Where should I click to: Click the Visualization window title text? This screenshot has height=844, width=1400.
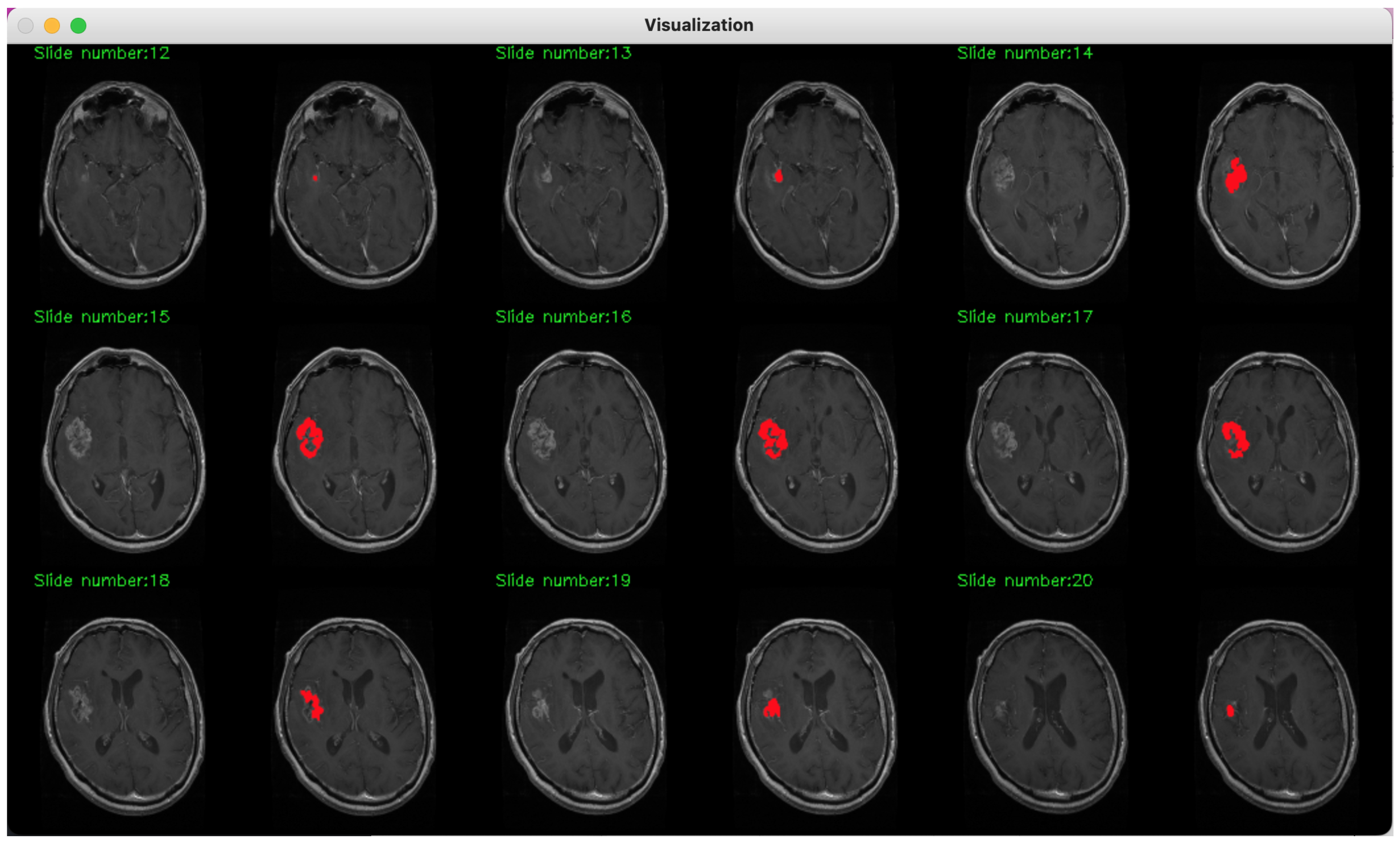pyautogui.click(x=698, y=25)
